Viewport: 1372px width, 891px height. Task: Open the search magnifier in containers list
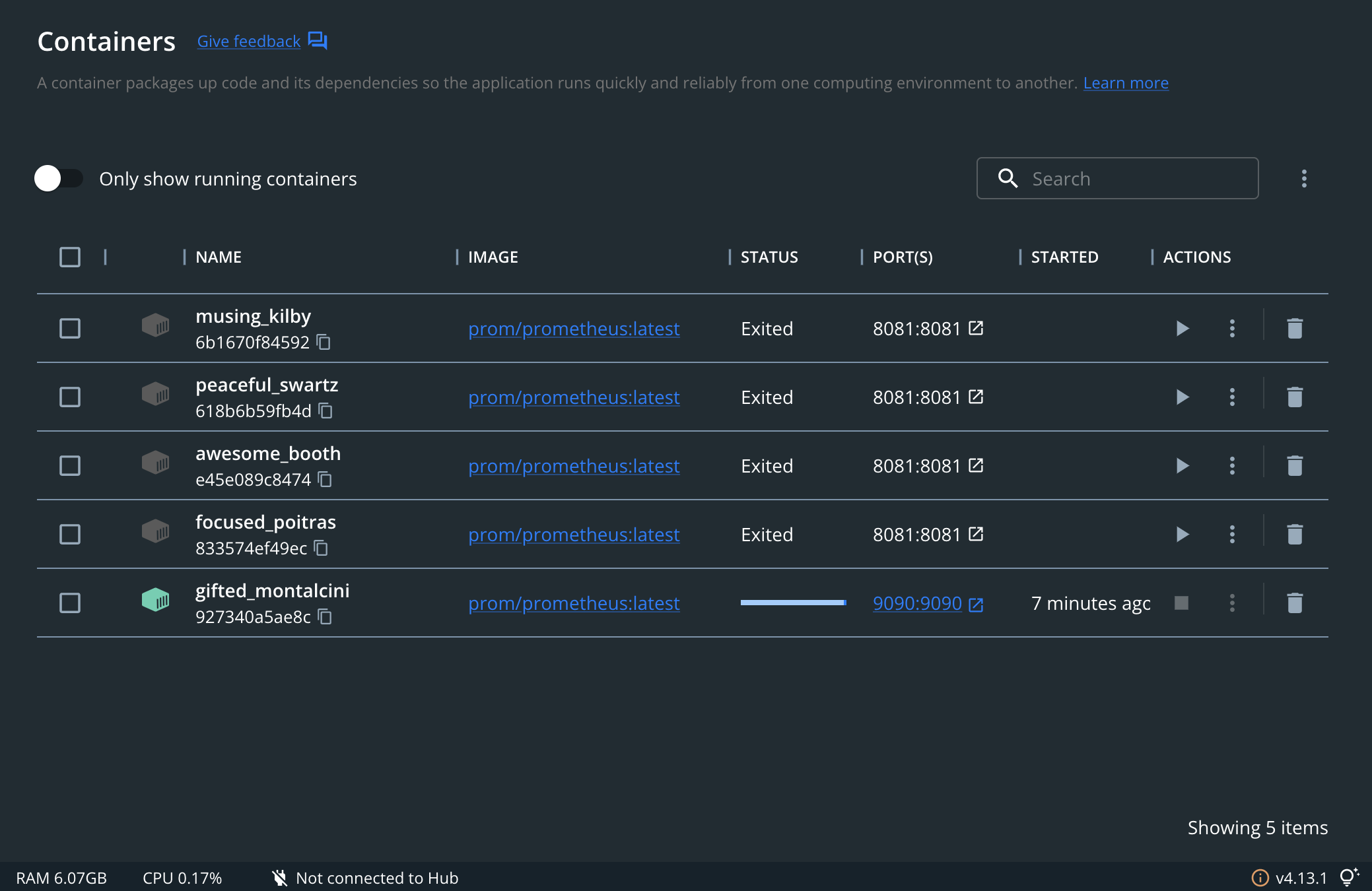tap(1008, 178)
